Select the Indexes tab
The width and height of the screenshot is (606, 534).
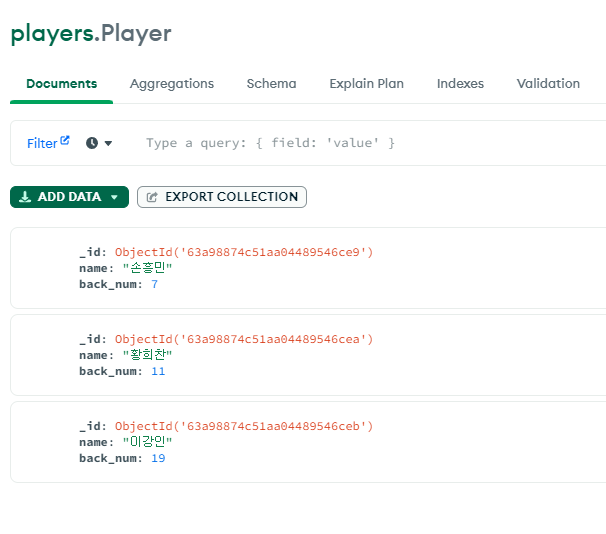[x=460, y=84]
